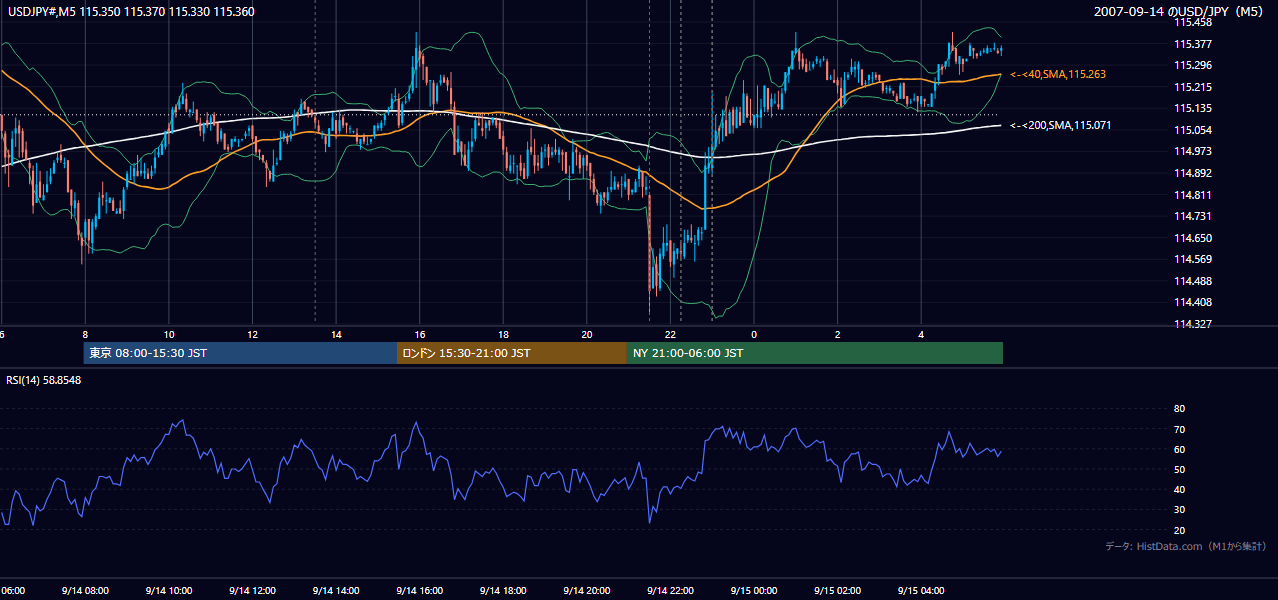Click the bottom time label 9/14 16:00
Viewport: 1278px width, 600px height.
420,590
